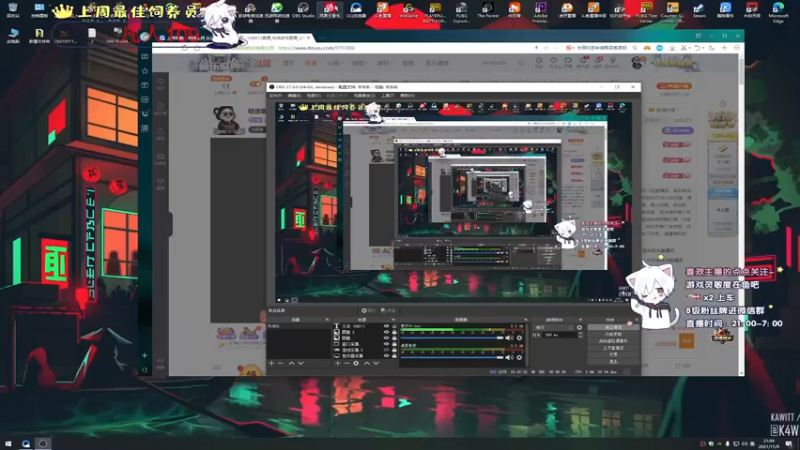
Task: Click 启动虚拟摄像机 button in OBS
Action: click(x=614, y=341)
